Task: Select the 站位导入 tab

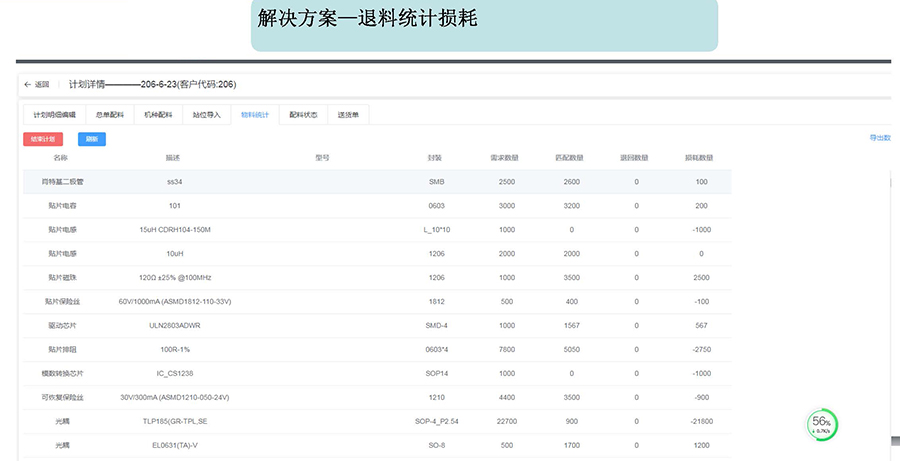Action: click(206, 115)
